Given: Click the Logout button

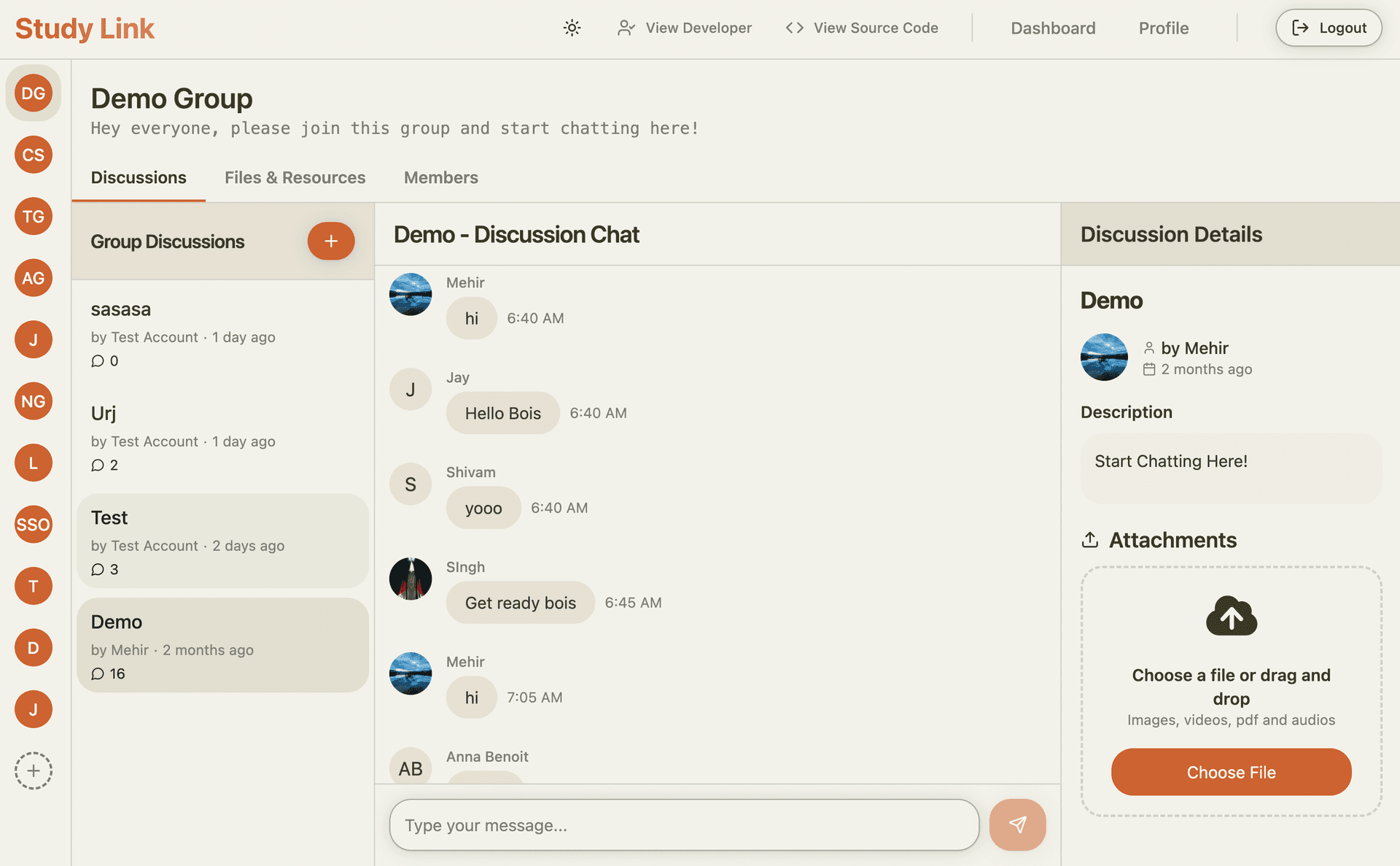Looking at the screenshot, I should click(1328, 28).
